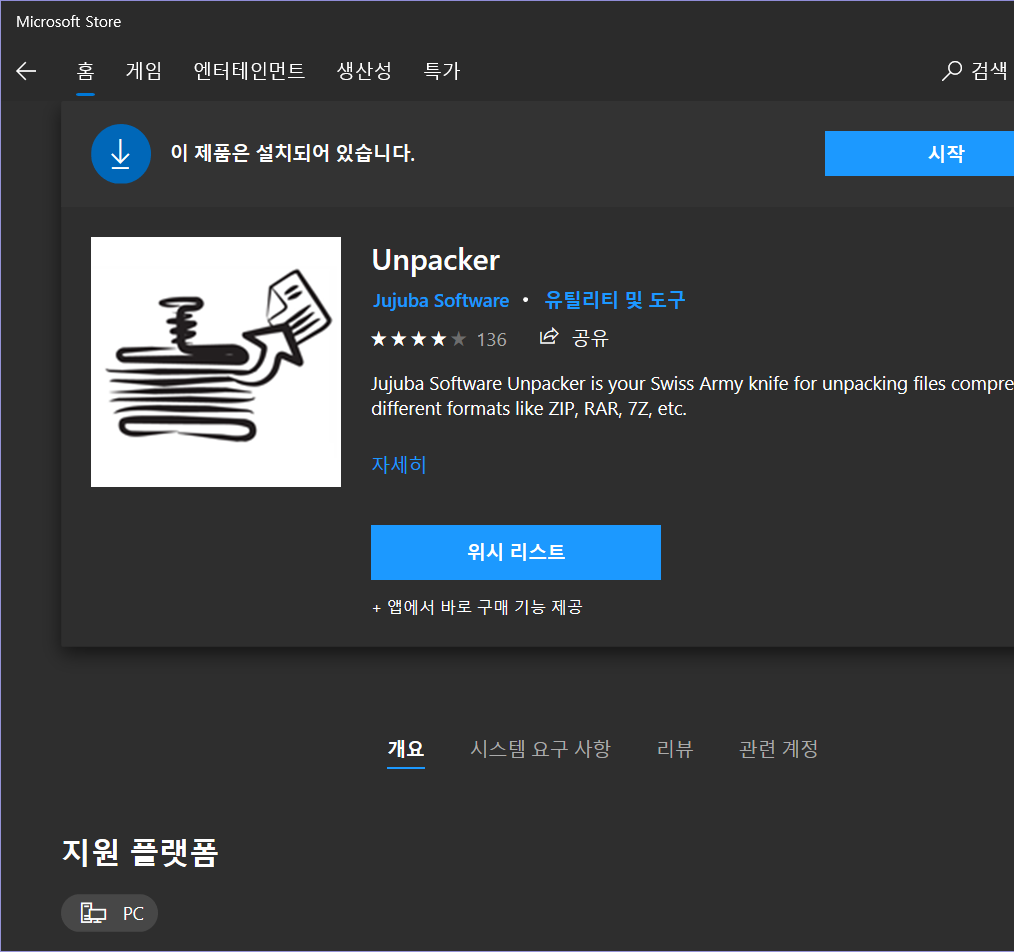Open 유틸리티 및 도구 category link

(614, 300)
